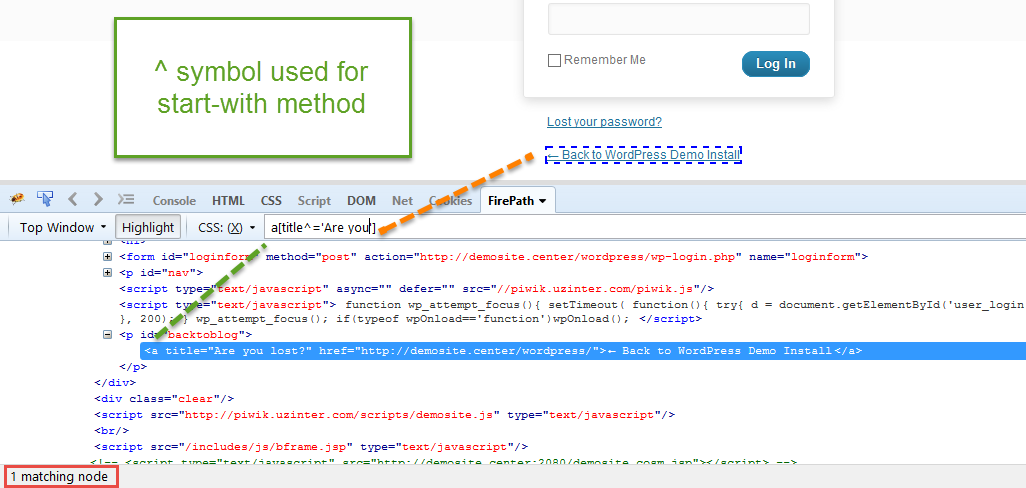Collapse the p id backtoblog node
The width and height of the screenshot is (1026, 488).
[x=107, y=334]
